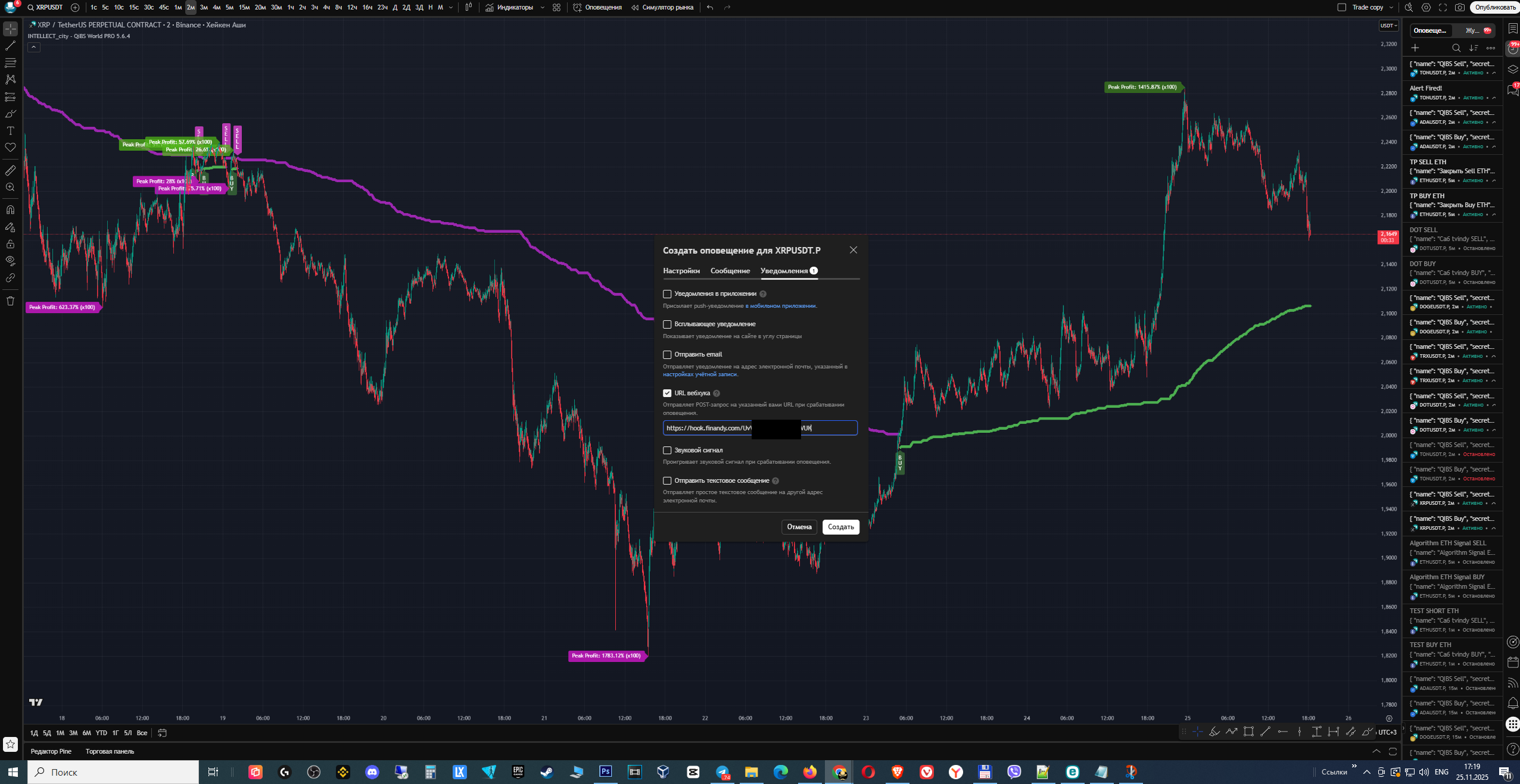Image resolution: width=1520 pixels, height=784 pixels.
Task: Open Discord from the taskbar
Action: pyautogui.click(x=372, y=772)
